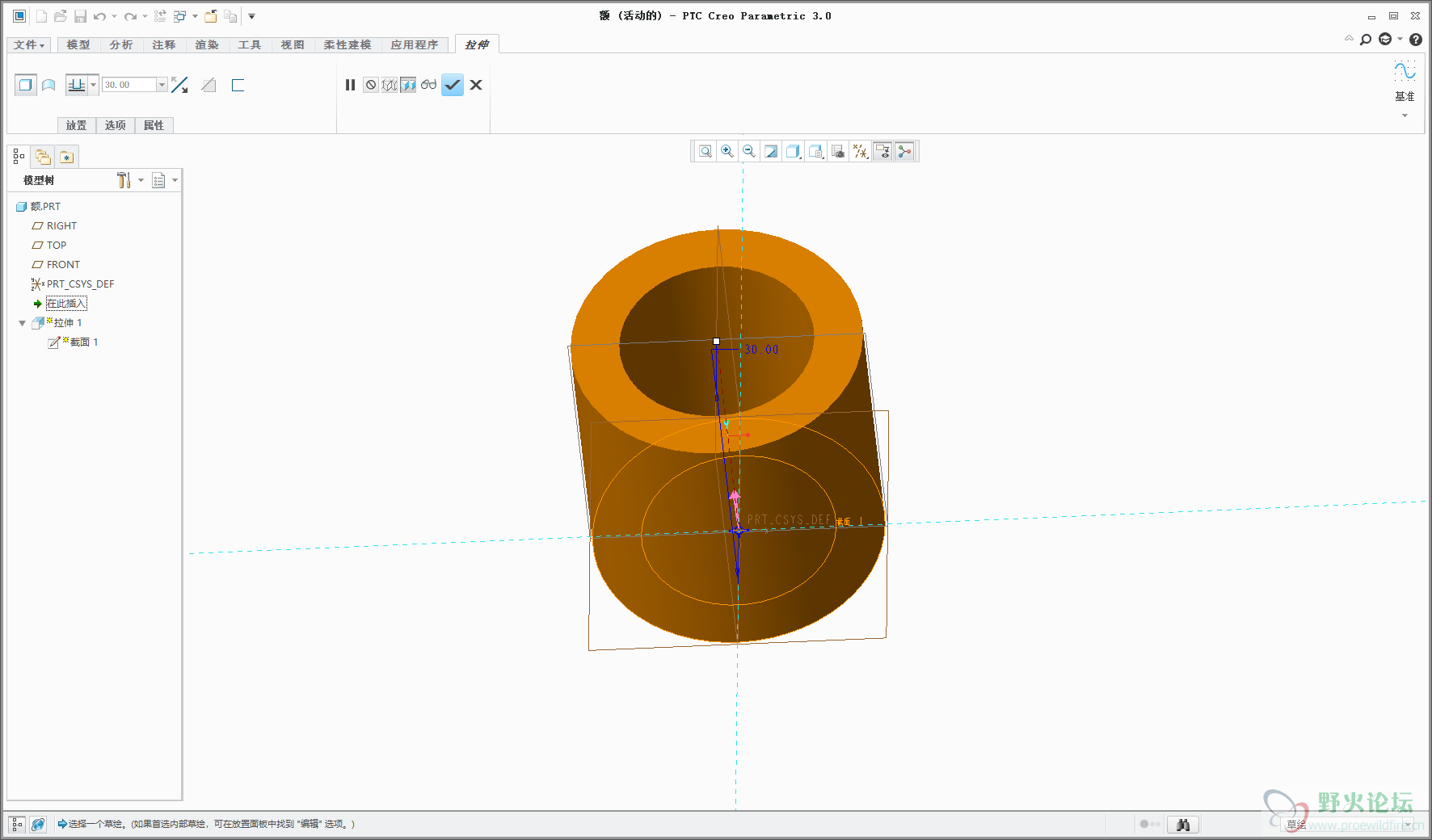Click the Undo arrow icon
The width and height of the screenshot is (1432, 840).
99,16
